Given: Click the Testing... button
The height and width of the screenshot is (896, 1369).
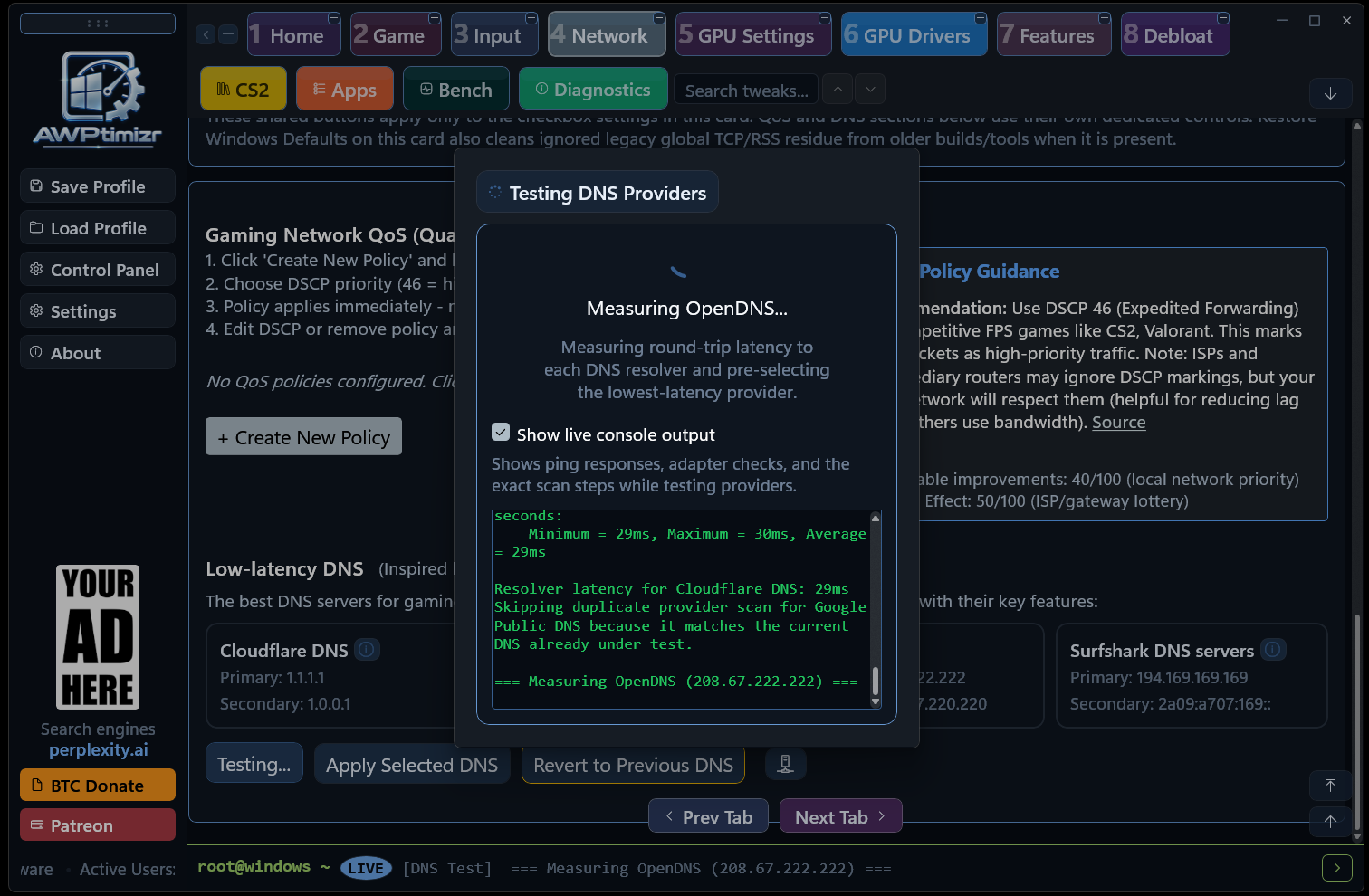Looking at the screenshot, I should coord(254,763).
